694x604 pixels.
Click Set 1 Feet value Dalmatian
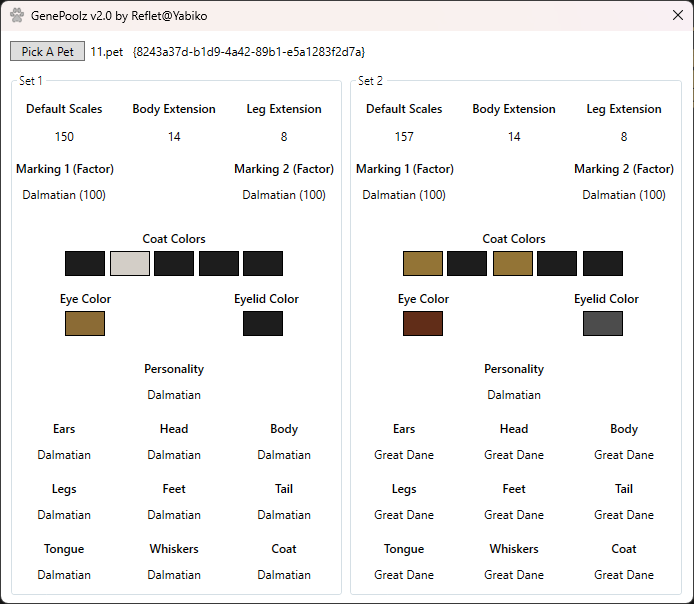click(174, 515)
